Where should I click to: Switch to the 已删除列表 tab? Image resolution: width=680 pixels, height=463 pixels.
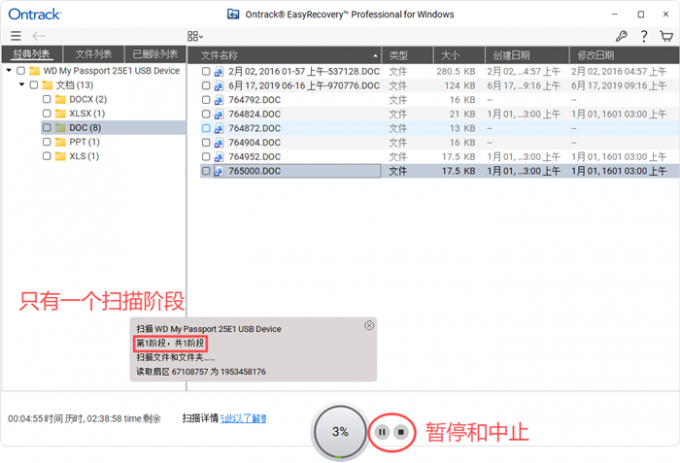[x=155, y=54]
